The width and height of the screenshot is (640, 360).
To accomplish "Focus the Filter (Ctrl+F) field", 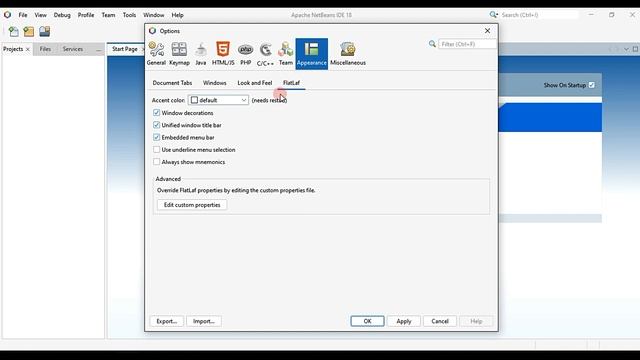I will pyautogui.click(x=467, y=44).
